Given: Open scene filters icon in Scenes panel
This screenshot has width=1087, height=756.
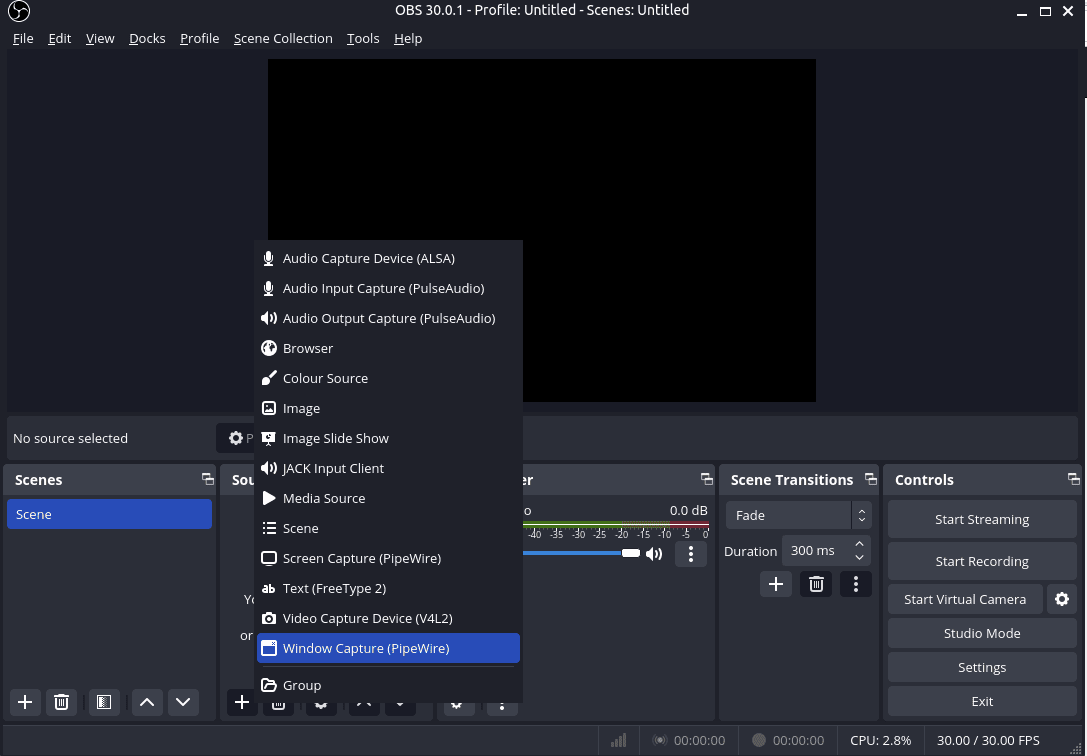Looking at the screenshot, I should pyautogui.click(x=104, y=702).
